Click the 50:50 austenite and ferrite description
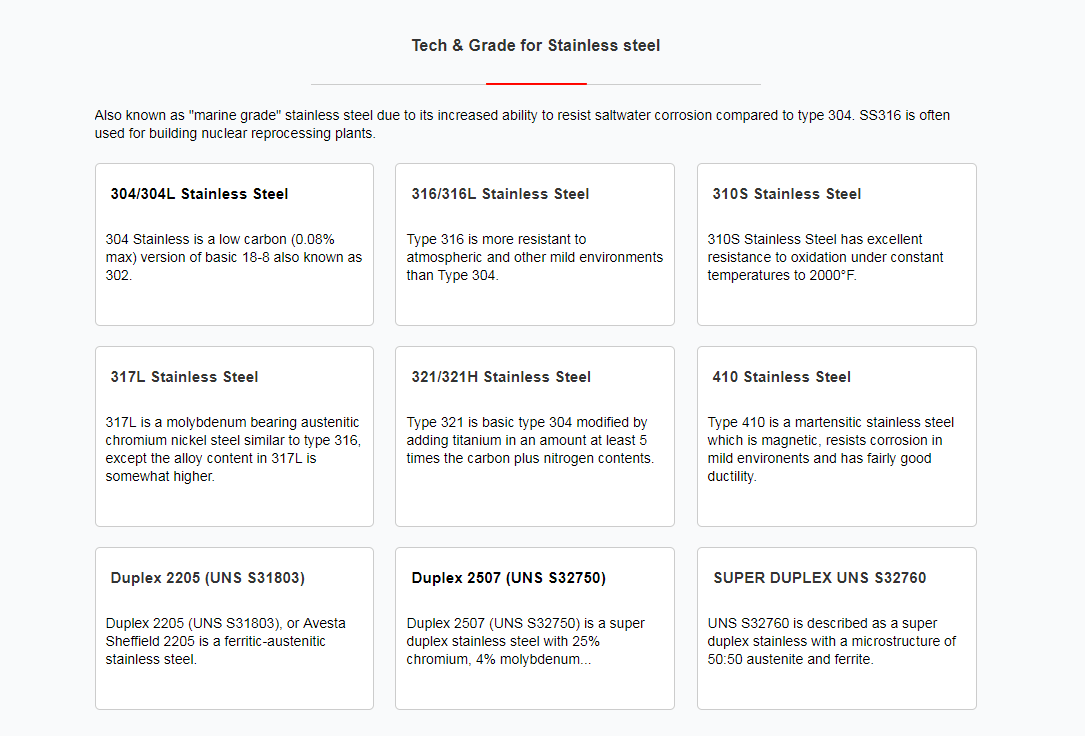Screen dimensions: 1085x736 tap(831, 641)
